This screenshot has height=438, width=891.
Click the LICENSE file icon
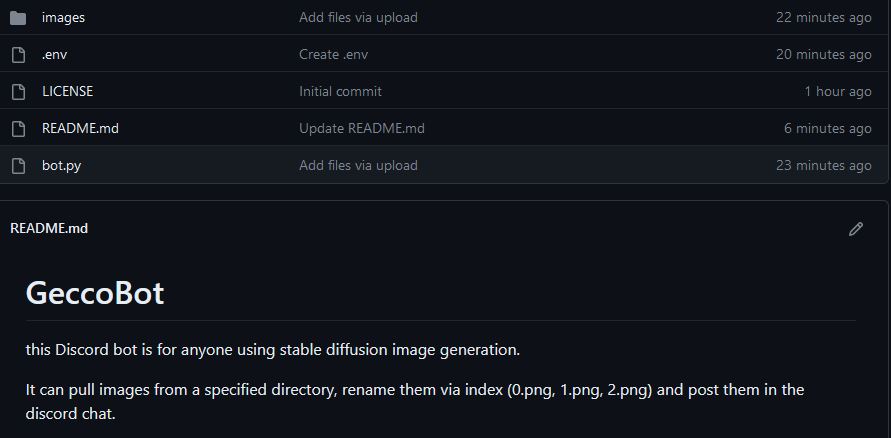coord(17,91)
